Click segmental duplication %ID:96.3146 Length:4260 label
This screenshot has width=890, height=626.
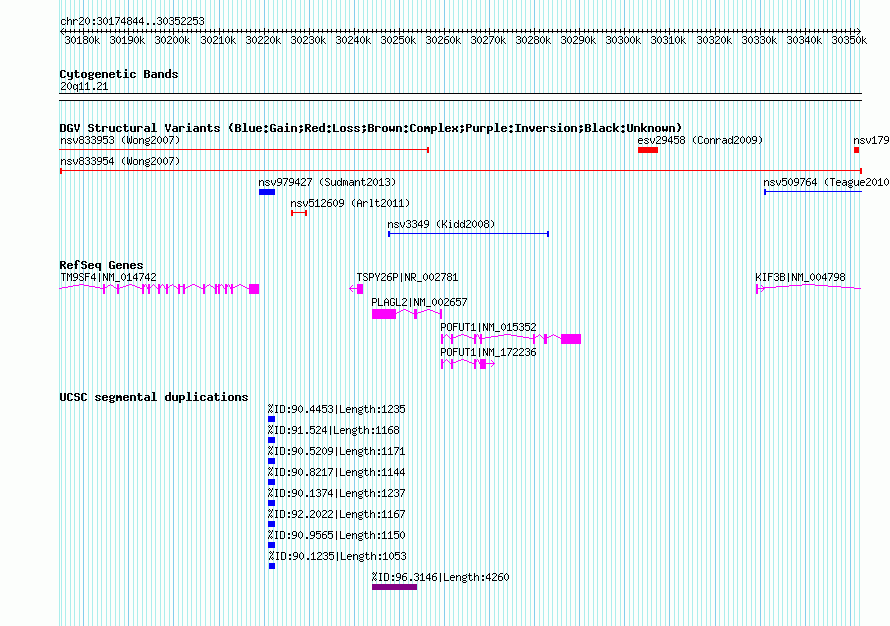pos(440,577)
